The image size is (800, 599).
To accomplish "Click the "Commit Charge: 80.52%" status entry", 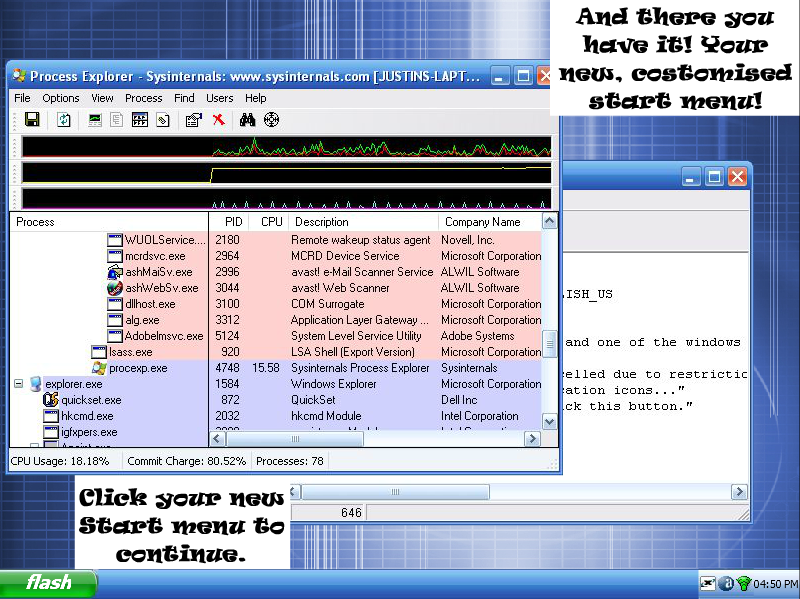I will [x=186, y=461].
